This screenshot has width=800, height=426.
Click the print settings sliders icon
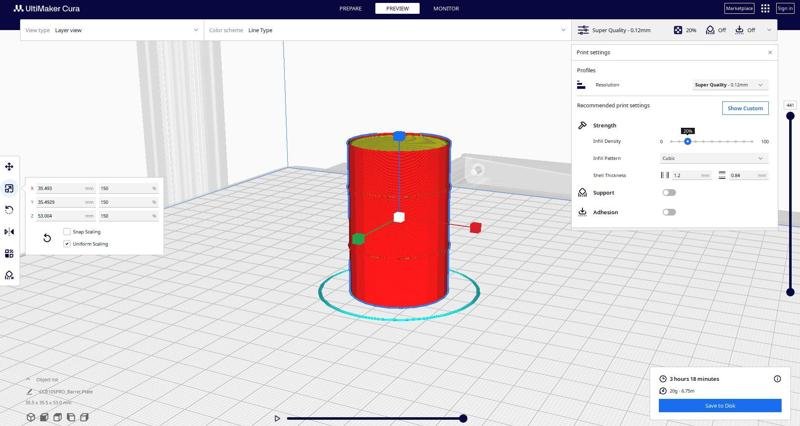point(583,30)
